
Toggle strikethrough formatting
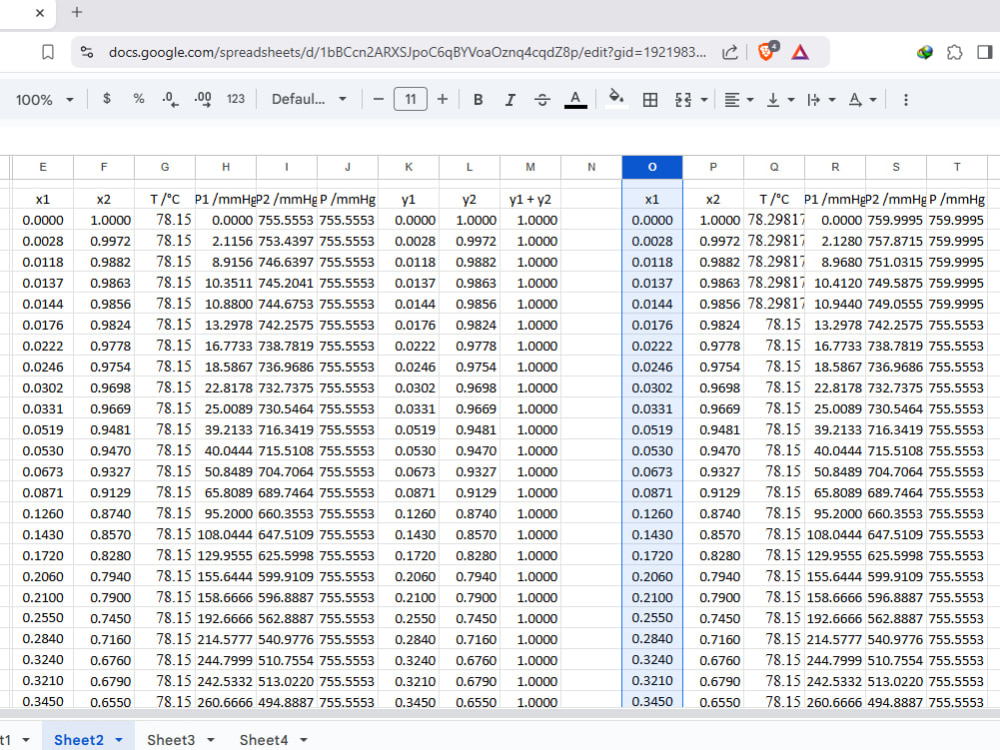click(x=542, y=99)
